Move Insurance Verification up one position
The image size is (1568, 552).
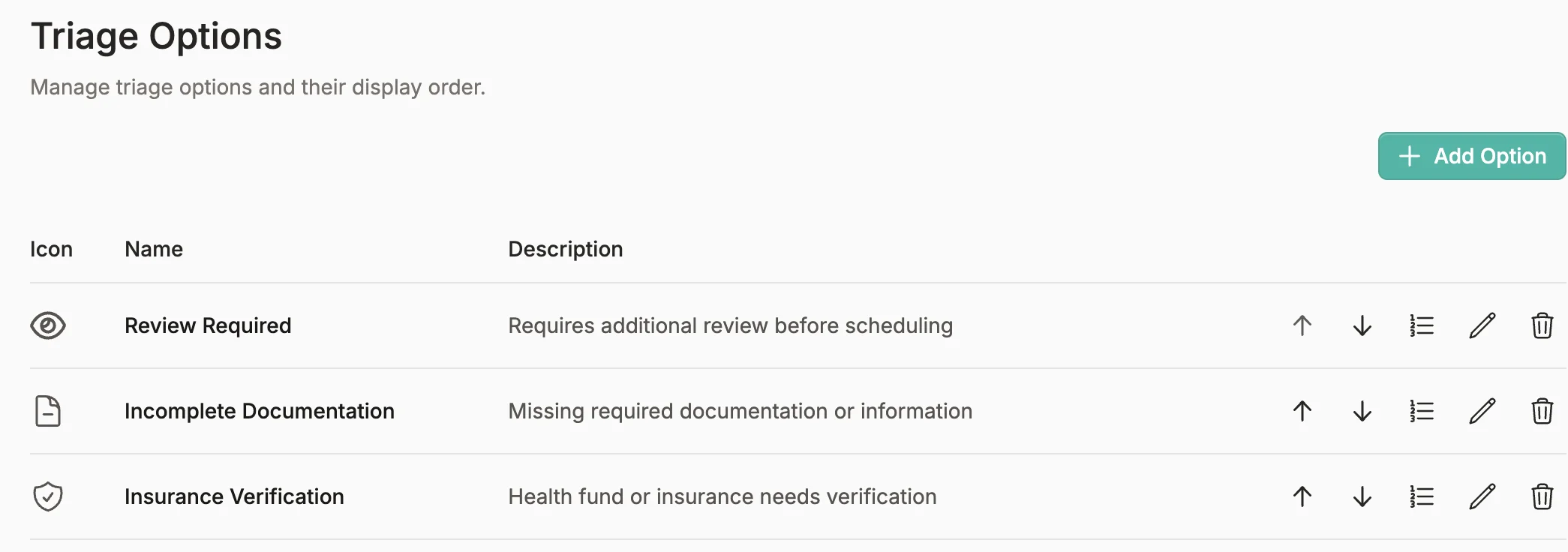pos(1303,496)
